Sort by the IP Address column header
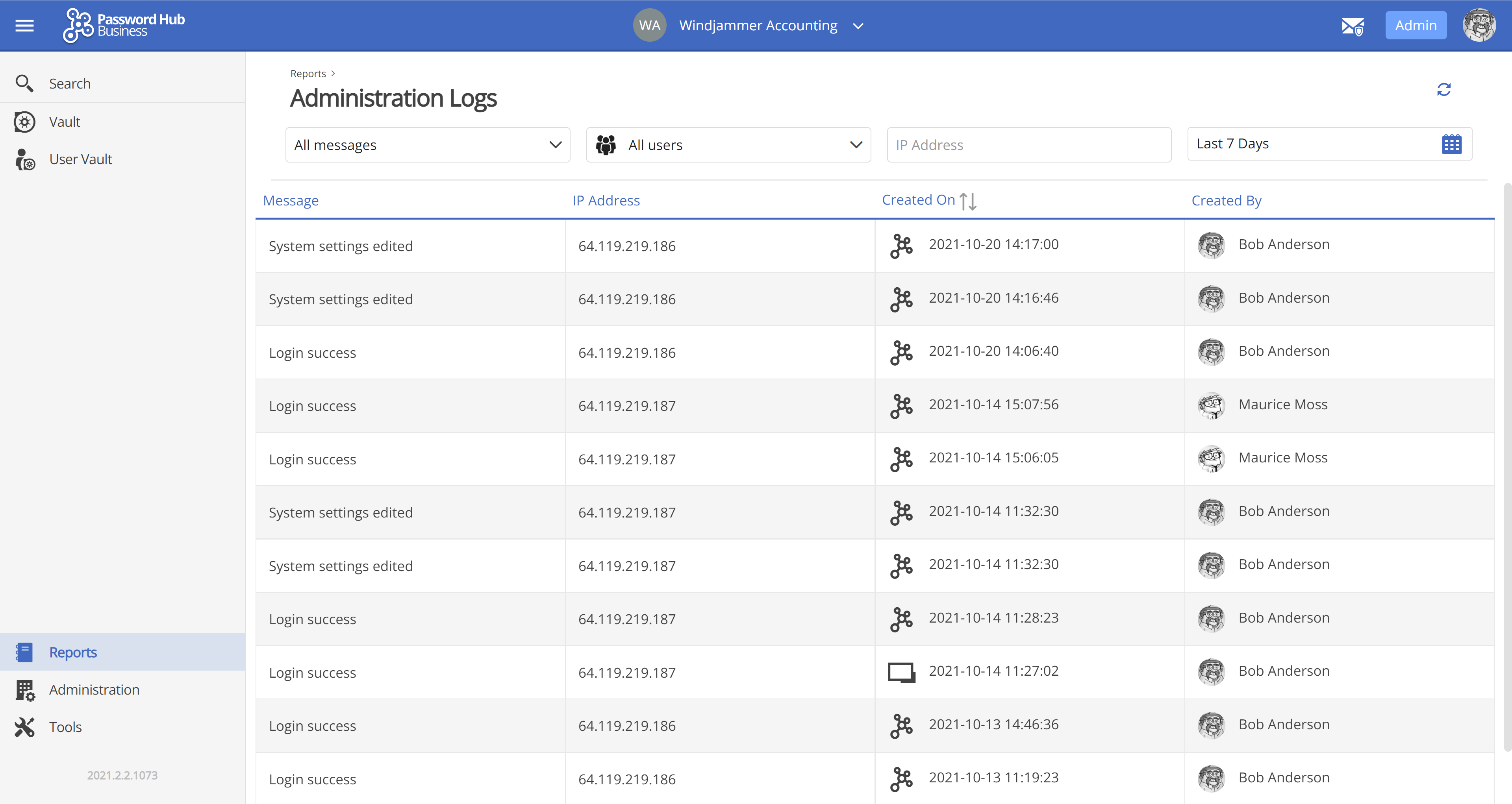Viewport: 1512px width, 804px height. (606, 200)
